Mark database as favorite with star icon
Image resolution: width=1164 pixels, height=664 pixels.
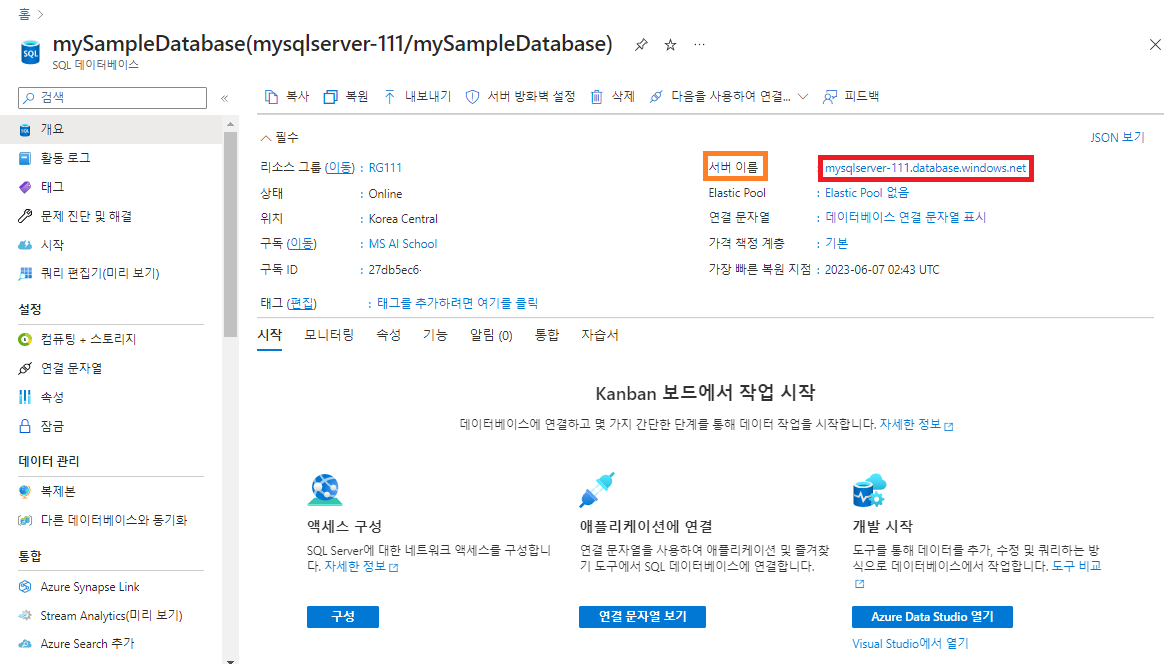pos(670,45)
